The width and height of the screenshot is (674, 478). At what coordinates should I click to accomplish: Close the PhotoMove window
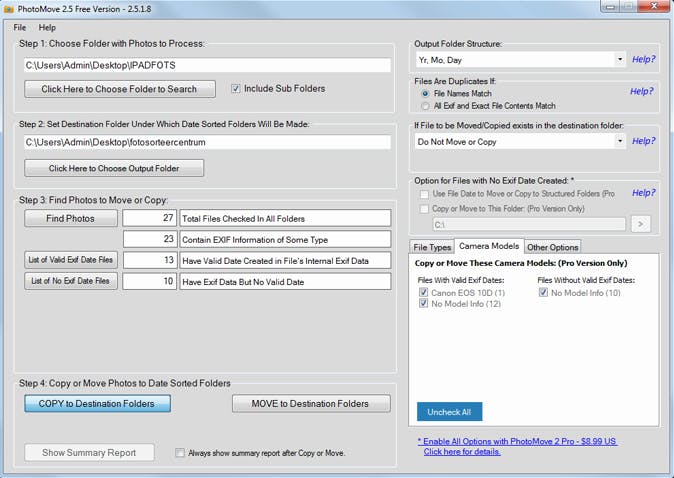point(653,6)
